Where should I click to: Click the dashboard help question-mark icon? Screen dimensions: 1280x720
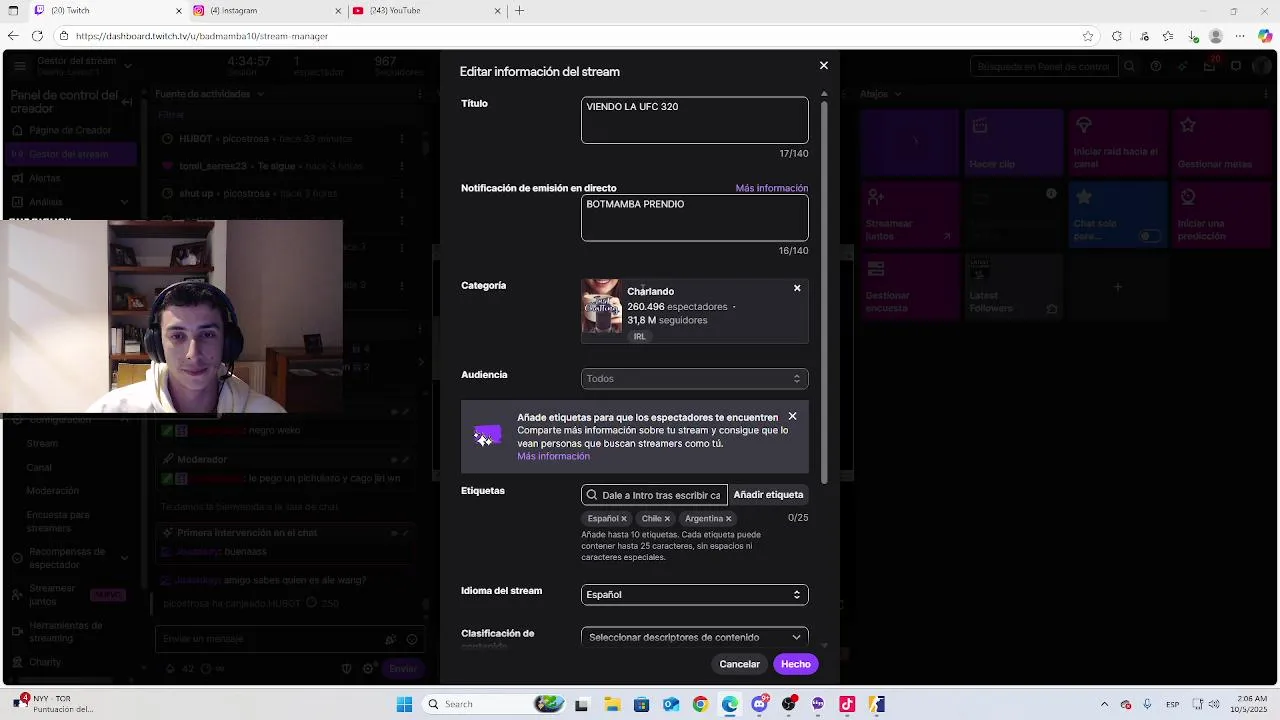(1156, 66)
